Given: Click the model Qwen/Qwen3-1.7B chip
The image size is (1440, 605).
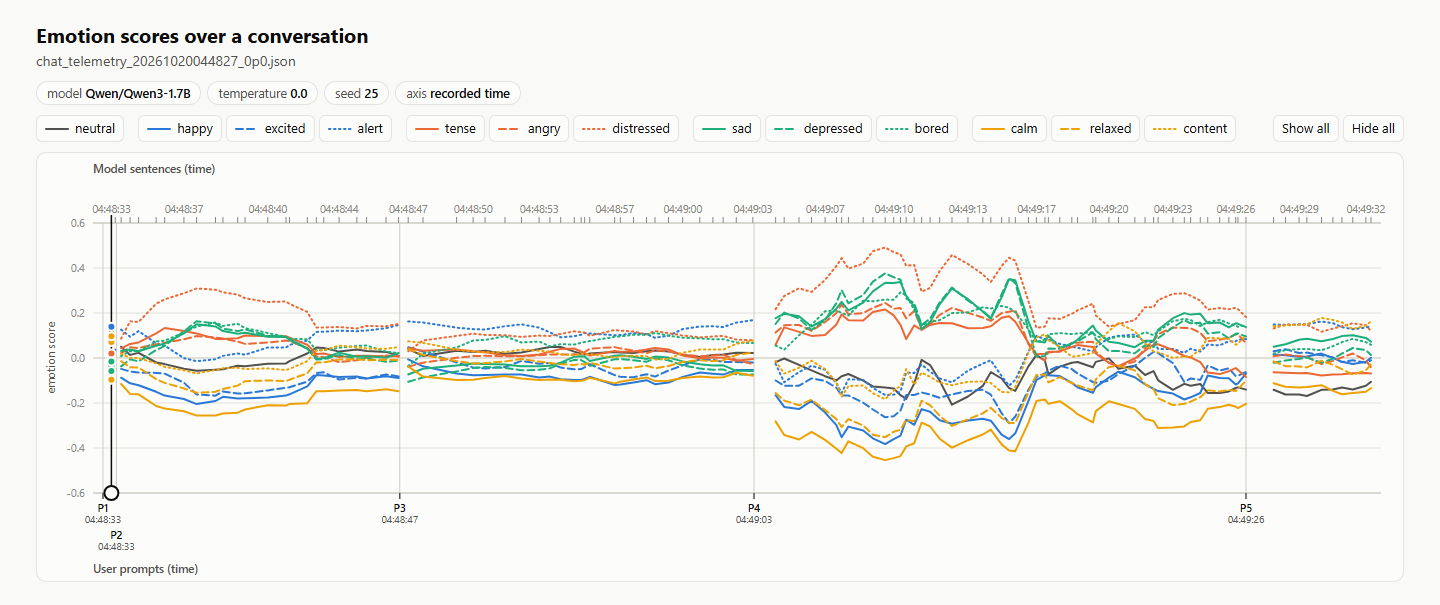Looking at the screenshot, I should (119, 93).
